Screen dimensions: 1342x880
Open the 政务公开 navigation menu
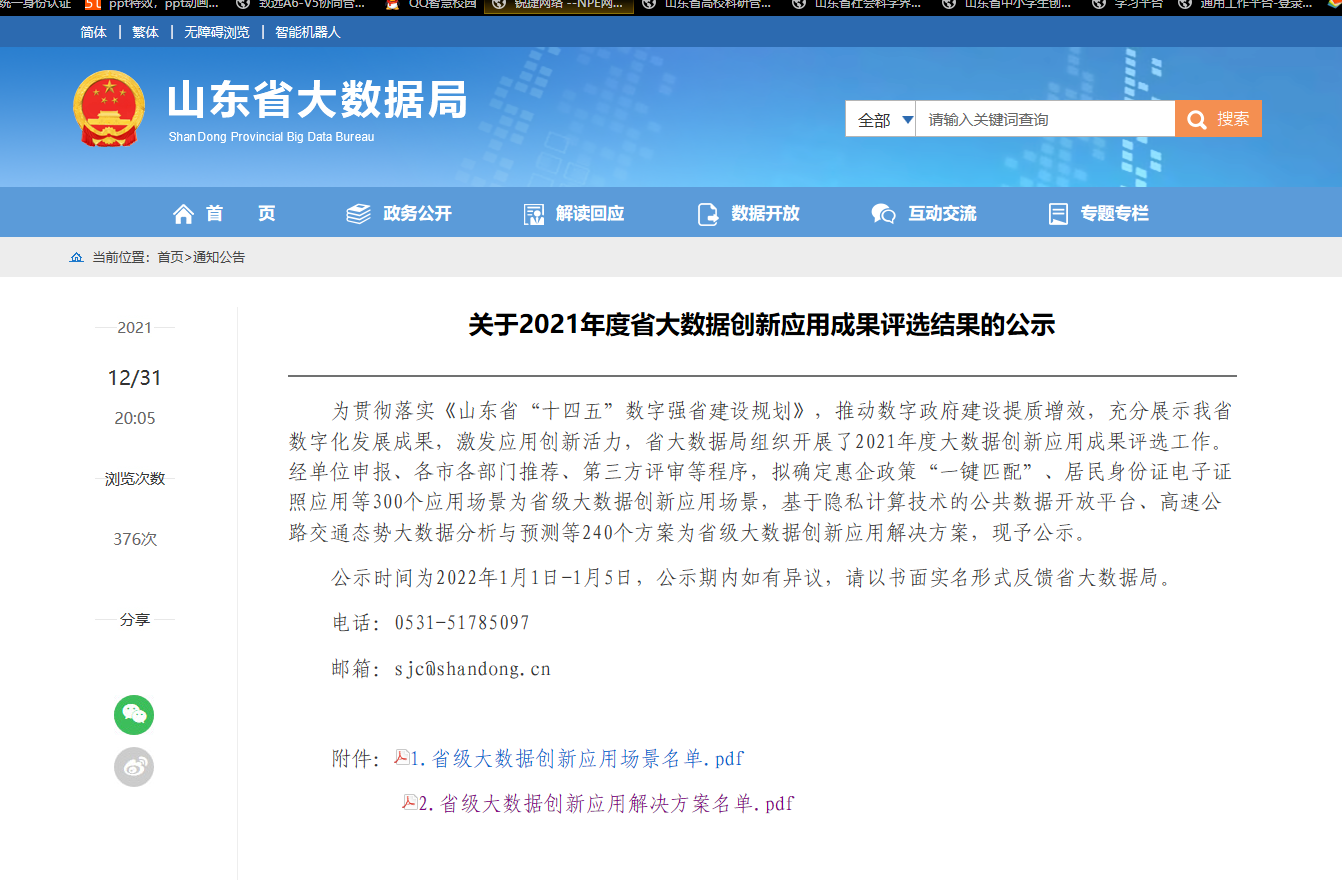400,213
